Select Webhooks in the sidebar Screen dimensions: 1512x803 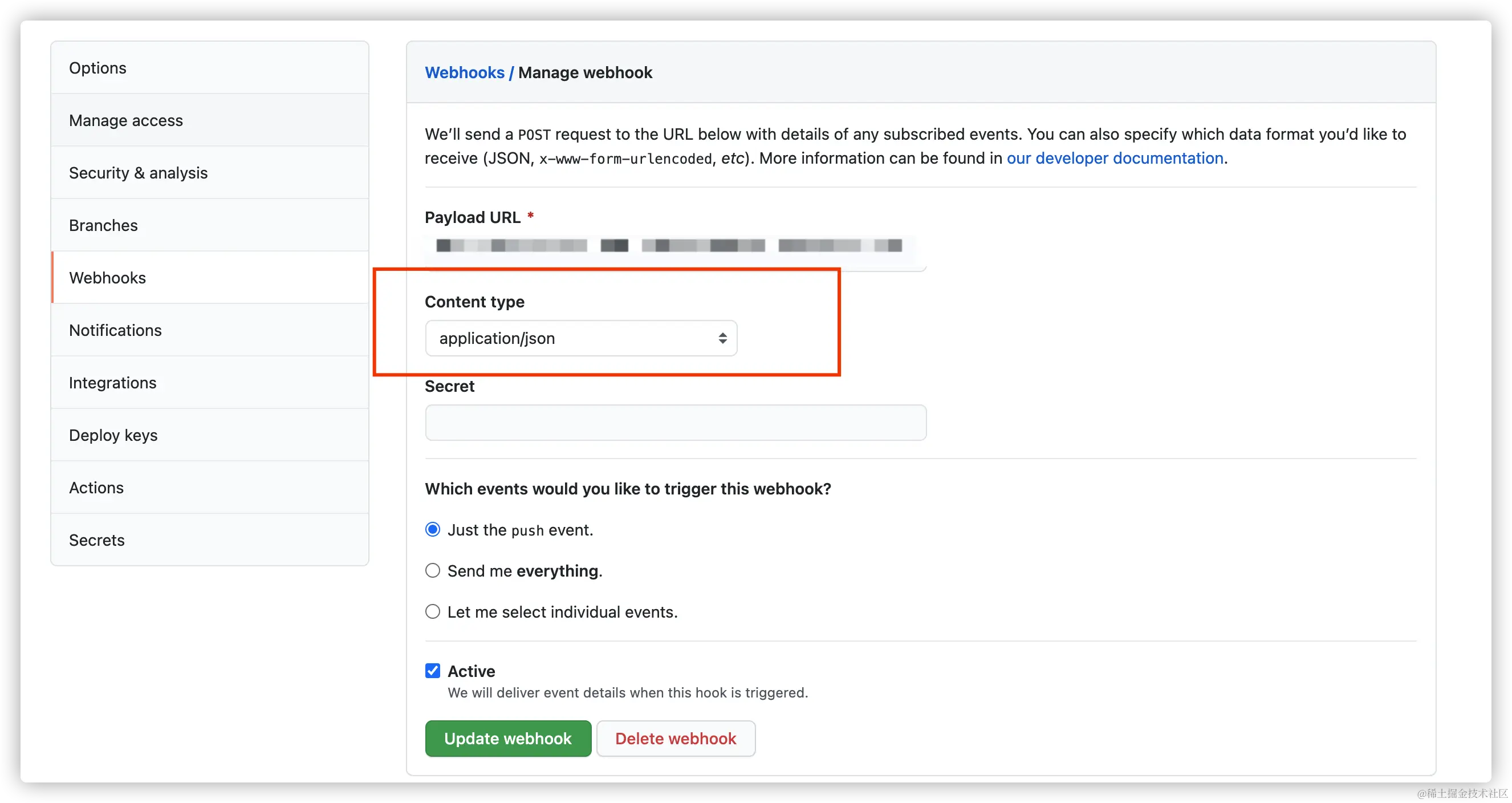[107, 278]
